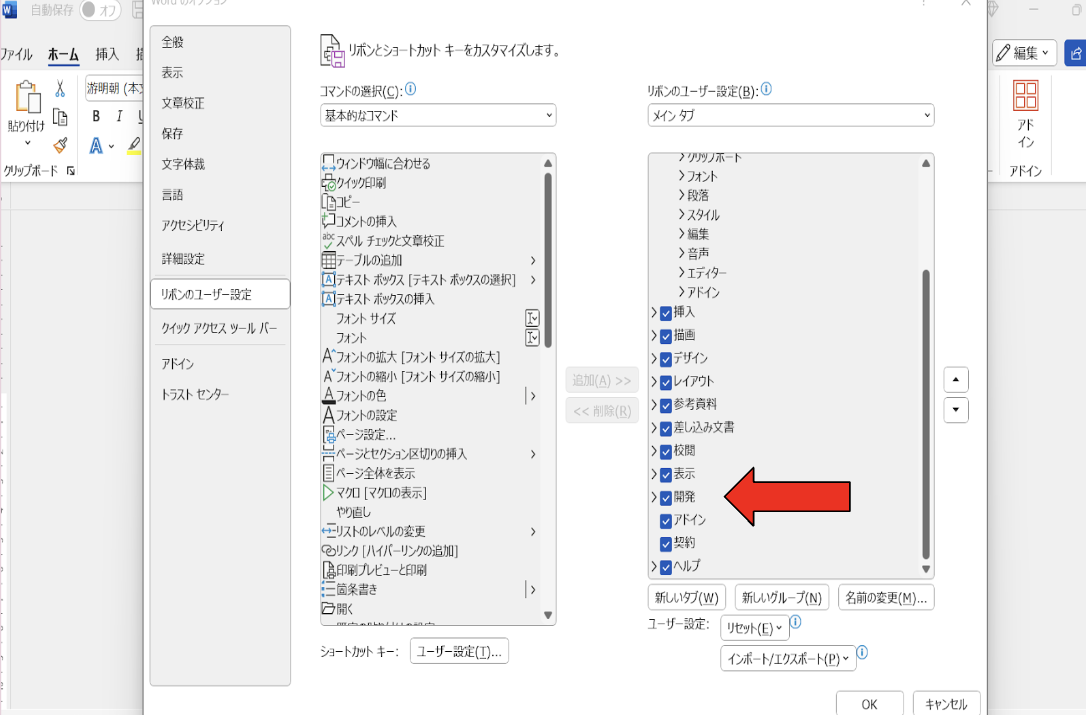Open shortcut key ユーザー設定 button

tap(459, 651)
